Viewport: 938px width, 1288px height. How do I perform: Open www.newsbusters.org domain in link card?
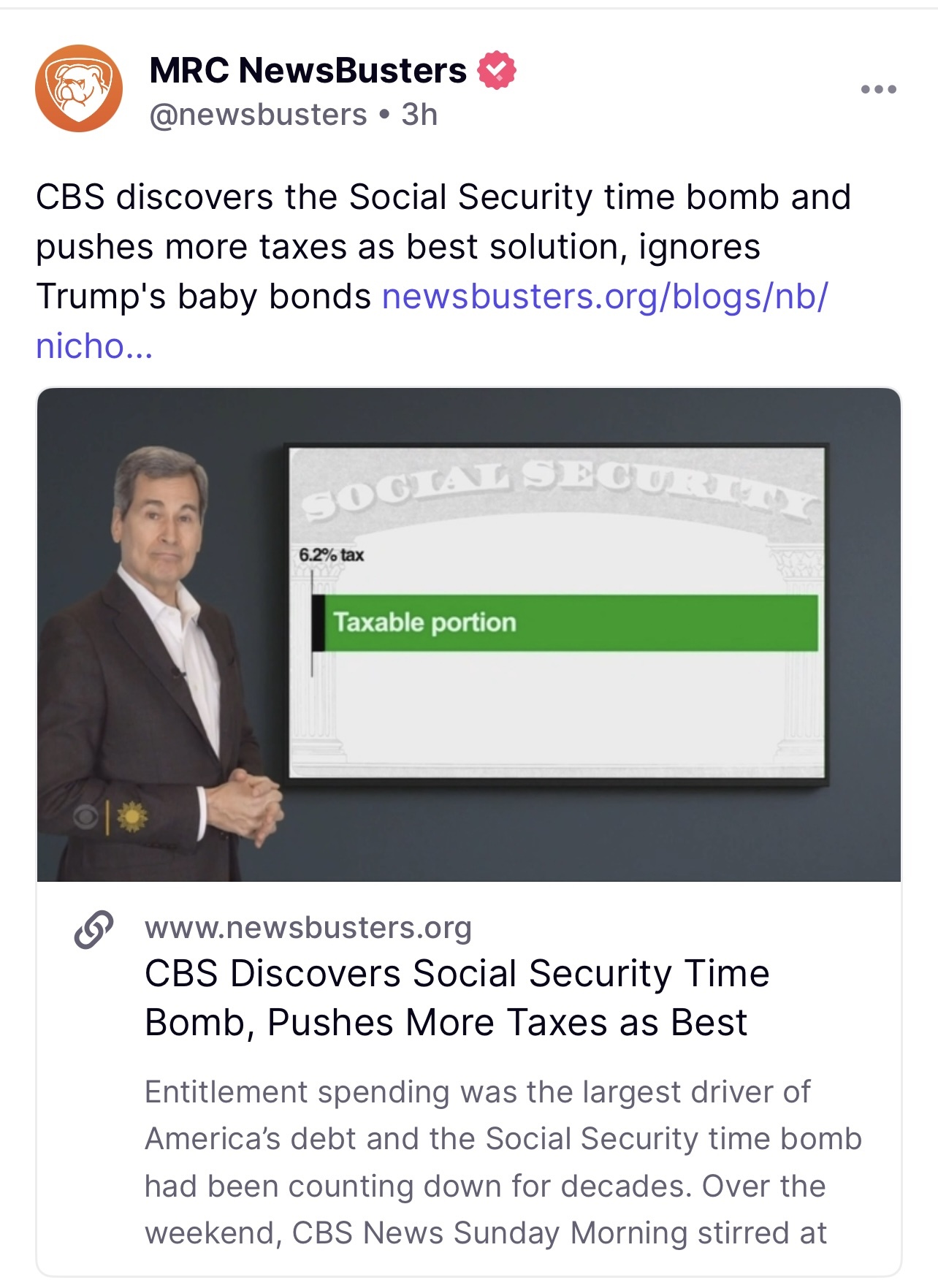coord(308,927)
